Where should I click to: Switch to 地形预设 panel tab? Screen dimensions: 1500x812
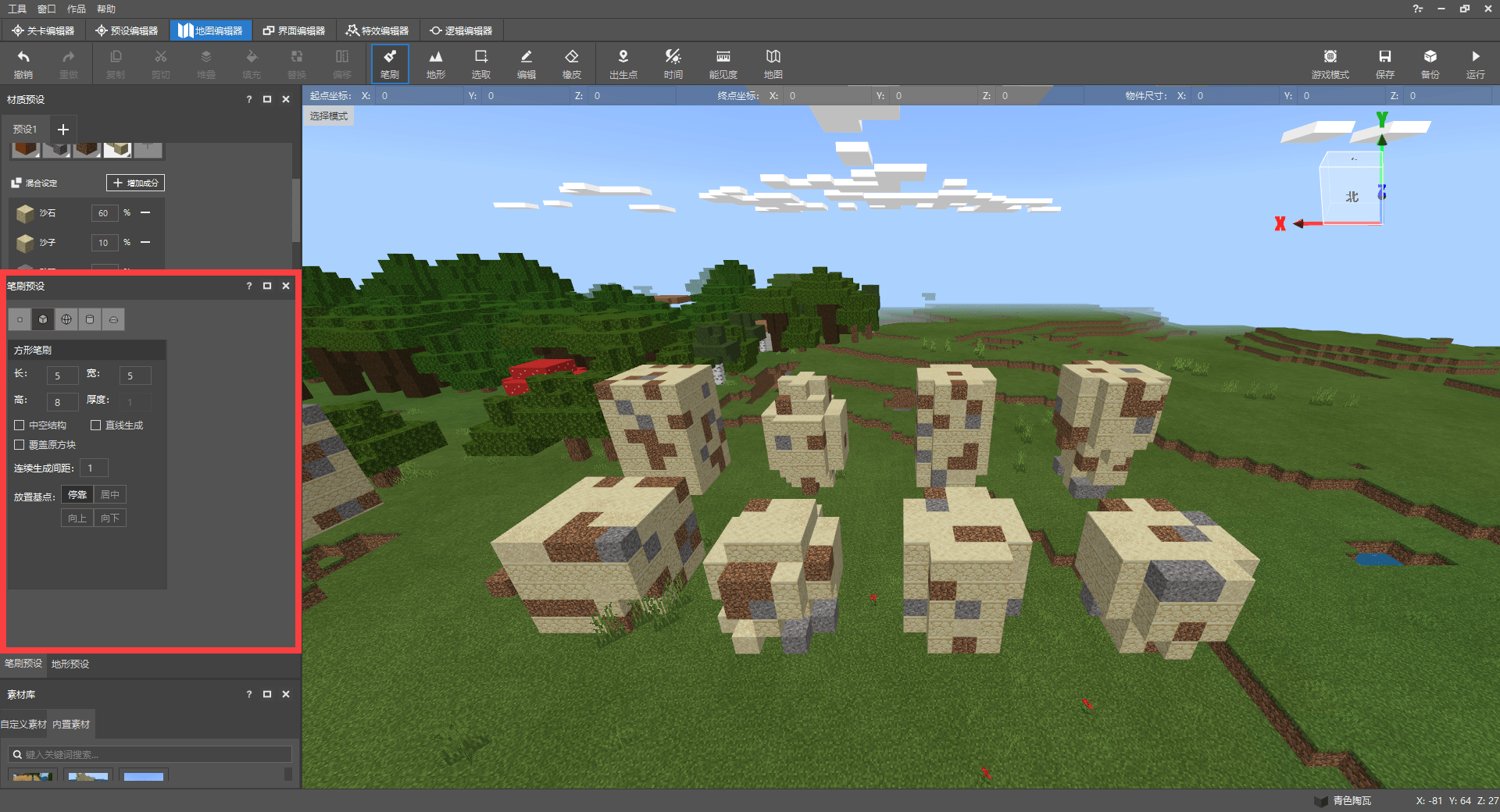click(x=70, y=664)
